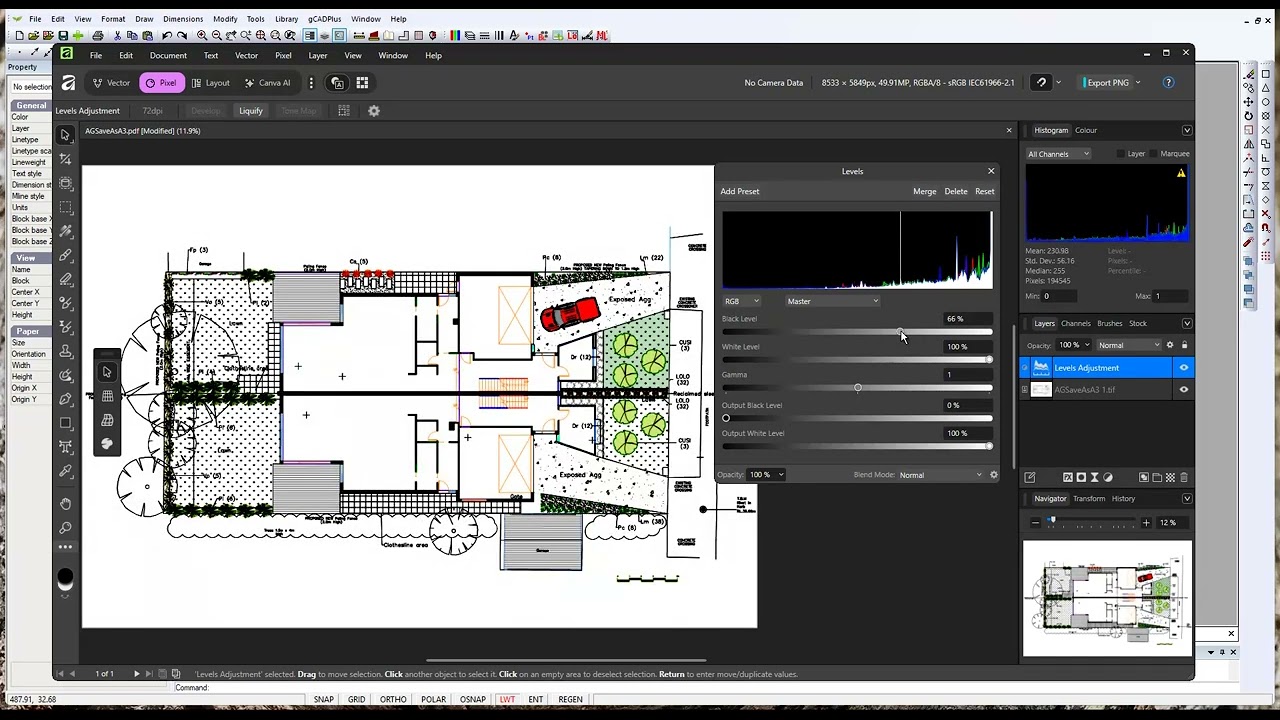Viewport: 1280px width, 720px height.
Task: Toggle SNAP in gCADPlus status bar
Action: click(324, 700)
